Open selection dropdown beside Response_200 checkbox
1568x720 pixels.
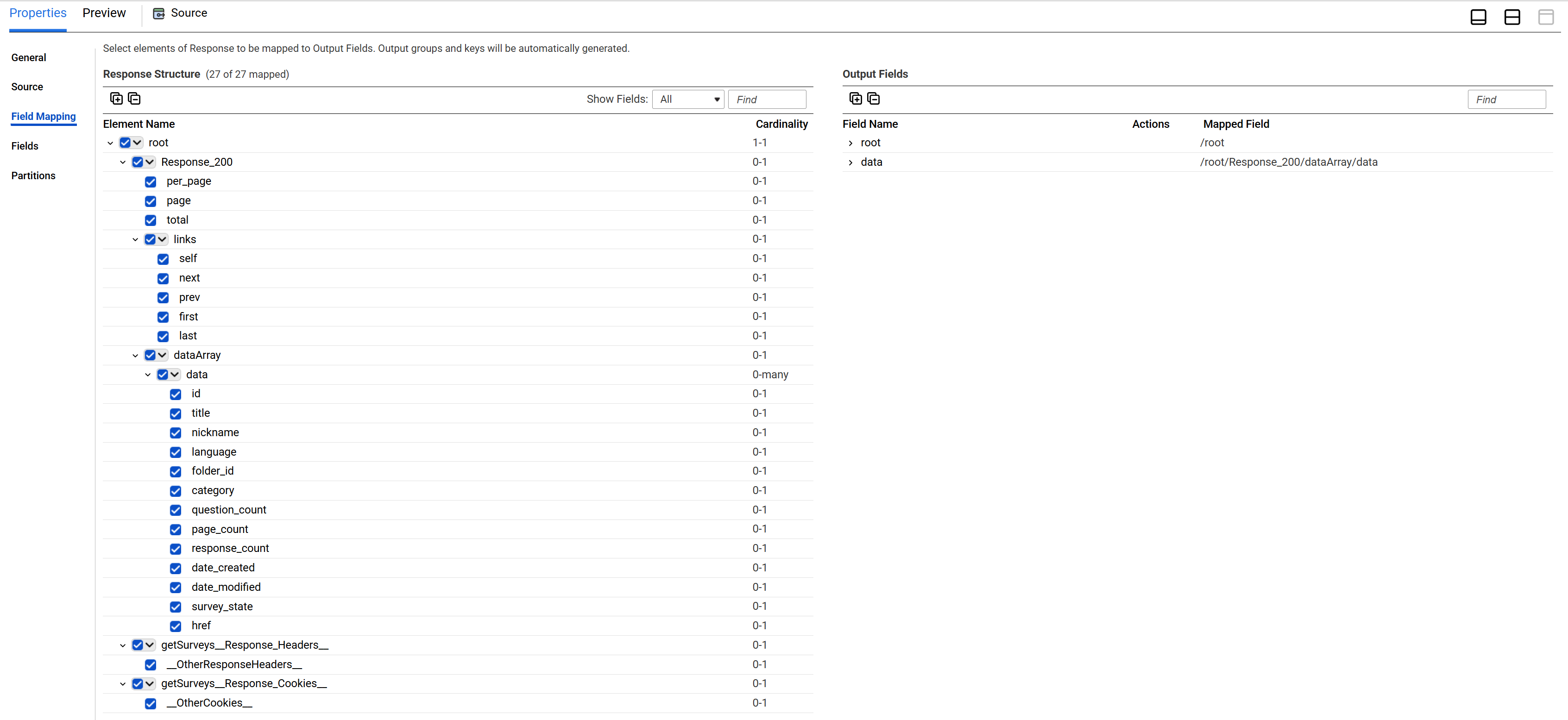pos(150,162)
